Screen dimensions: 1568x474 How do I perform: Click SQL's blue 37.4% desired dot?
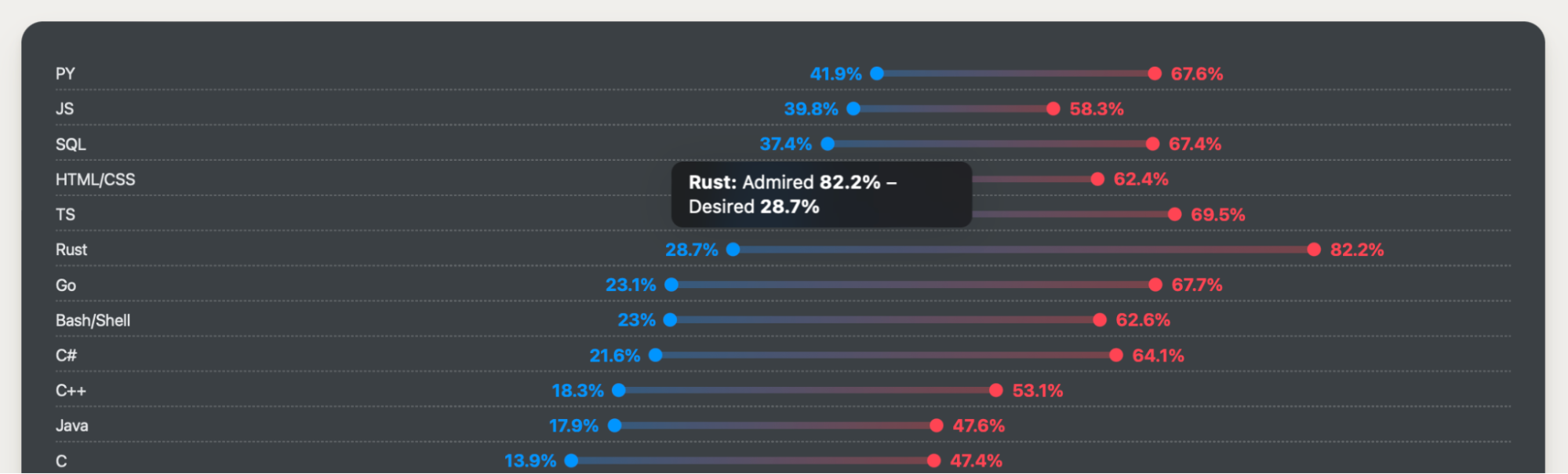point(828,144)
